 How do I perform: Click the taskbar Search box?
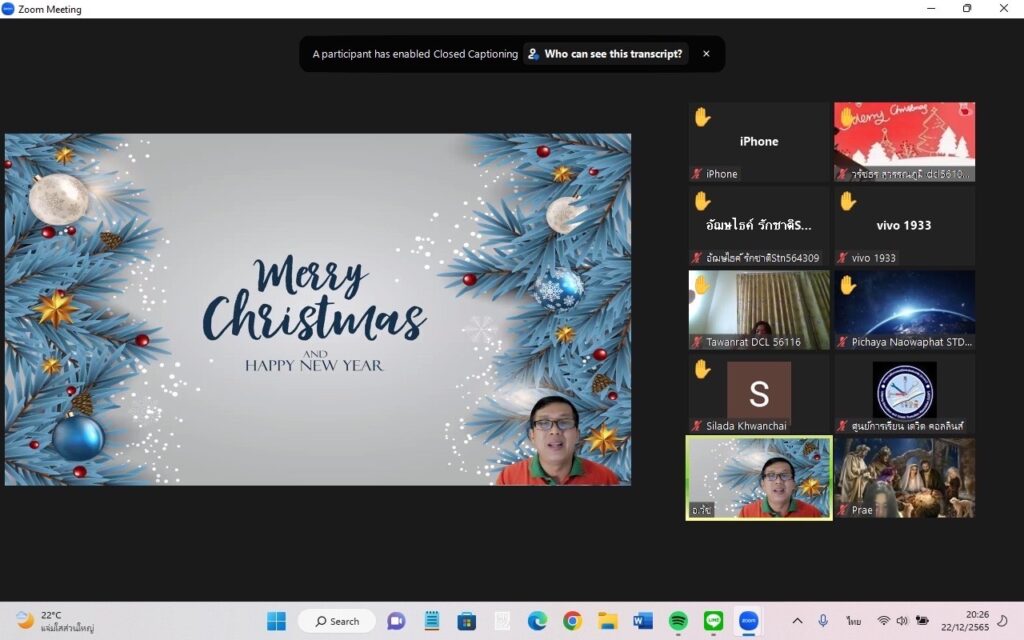337,621
